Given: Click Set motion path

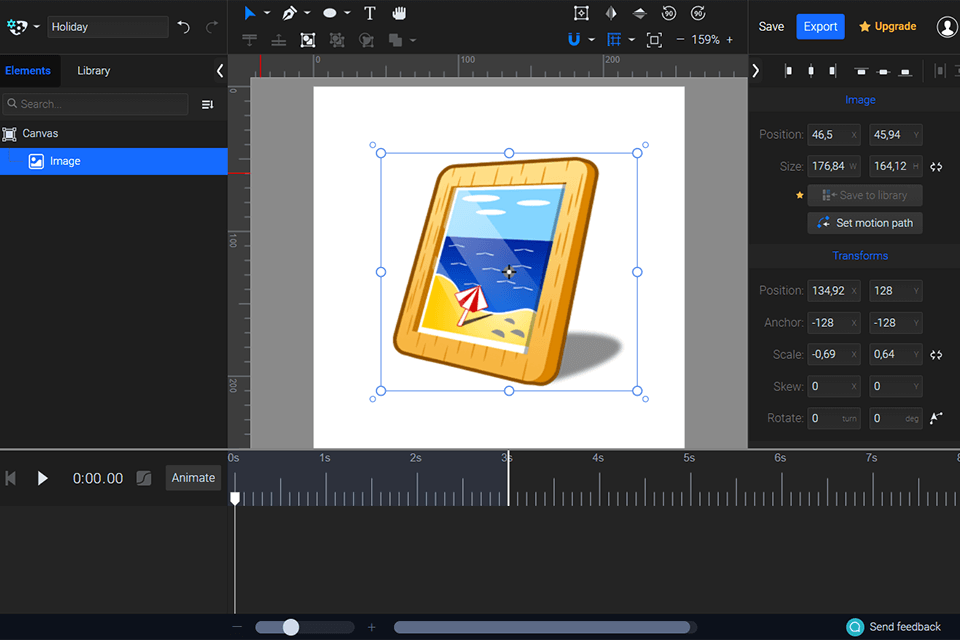Looking at the screenshot, I should pyautogui.click(x=864, y=222).
